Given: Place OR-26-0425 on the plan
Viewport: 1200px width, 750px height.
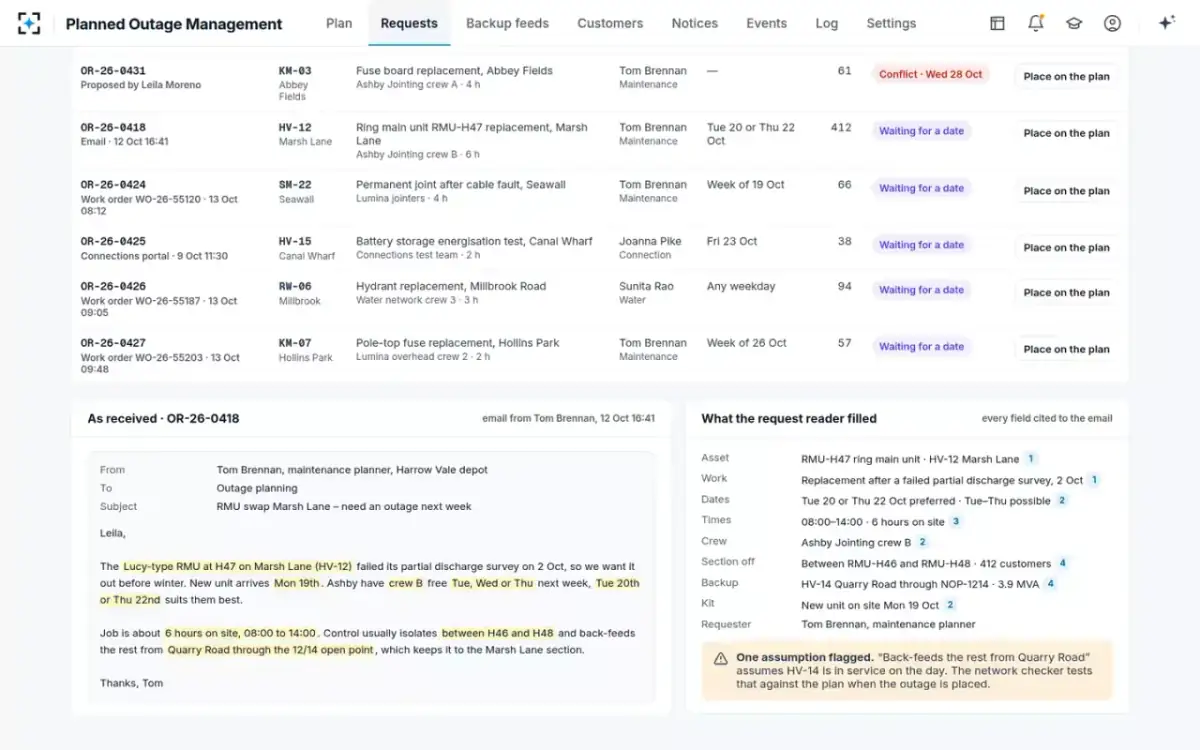Looking at the screenshot, I should (x=1066, y=247).
